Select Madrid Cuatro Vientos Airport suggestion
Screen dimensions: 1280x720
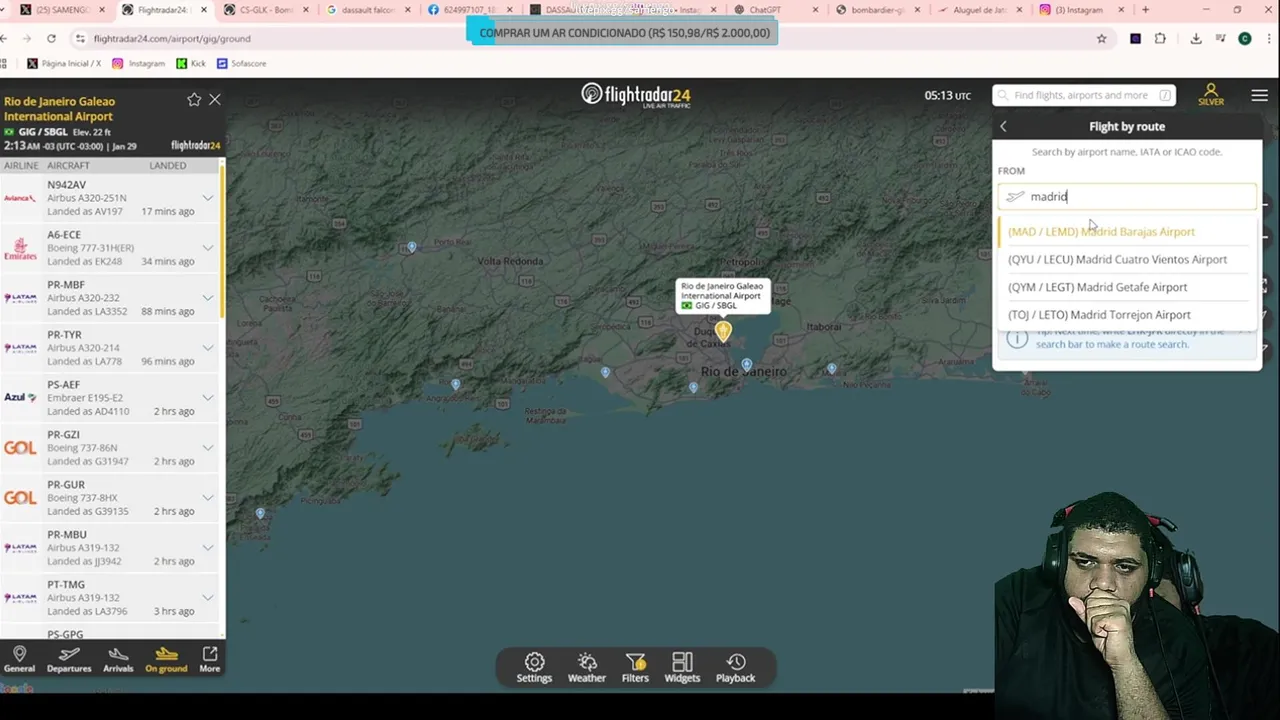point(1126,259)
